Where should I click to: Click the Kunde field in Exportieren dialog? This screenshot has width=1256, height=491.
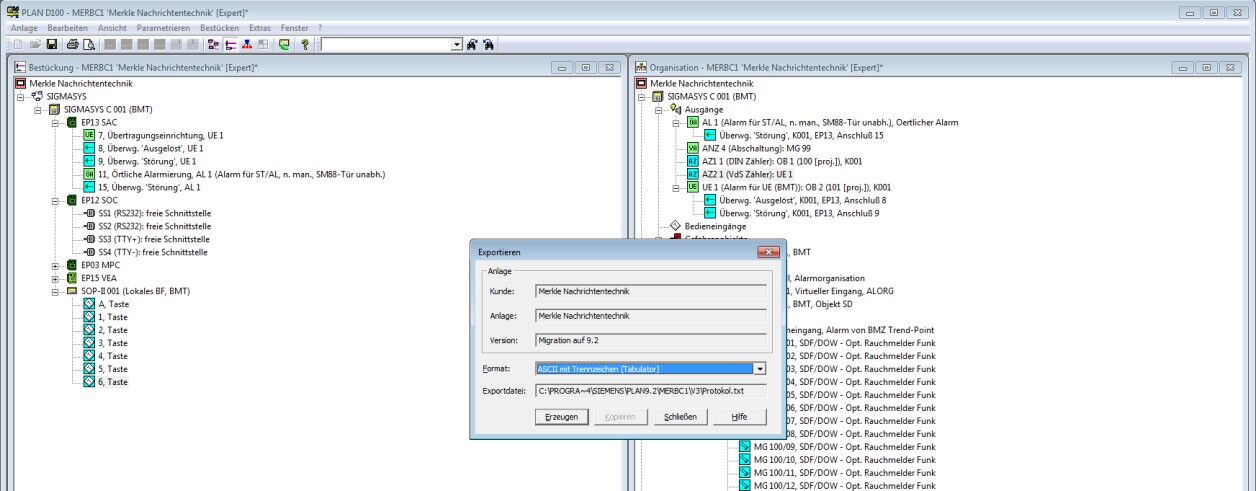(650, 291)
